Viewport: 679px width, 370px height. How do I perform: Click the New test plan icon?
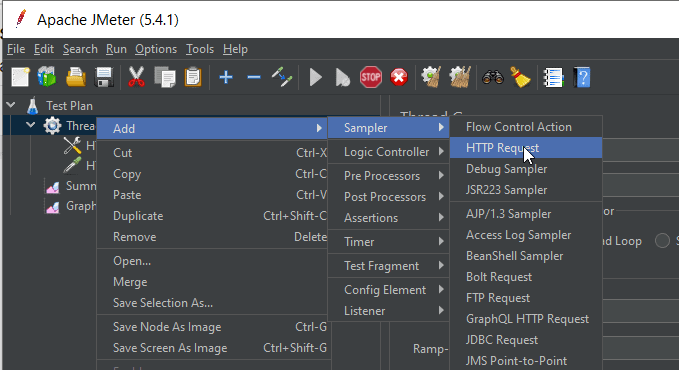click(x=20, y=78)
